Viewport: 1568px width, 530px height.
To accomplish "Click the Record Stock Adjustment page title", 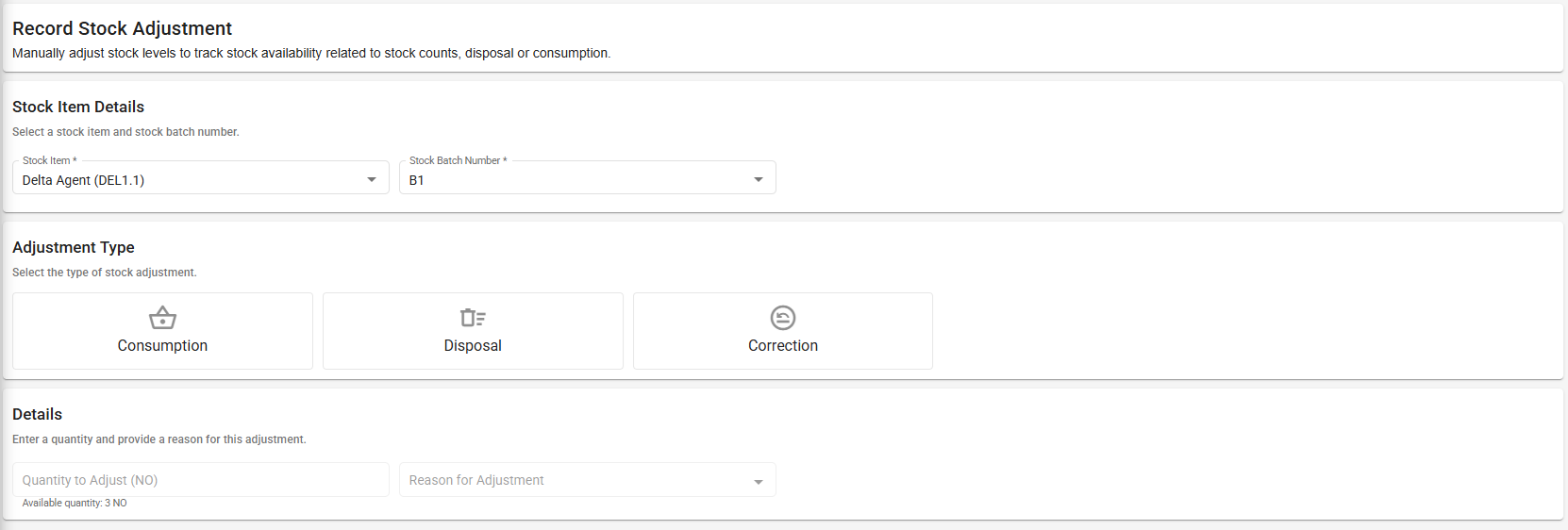I will [x=122, y=28].
